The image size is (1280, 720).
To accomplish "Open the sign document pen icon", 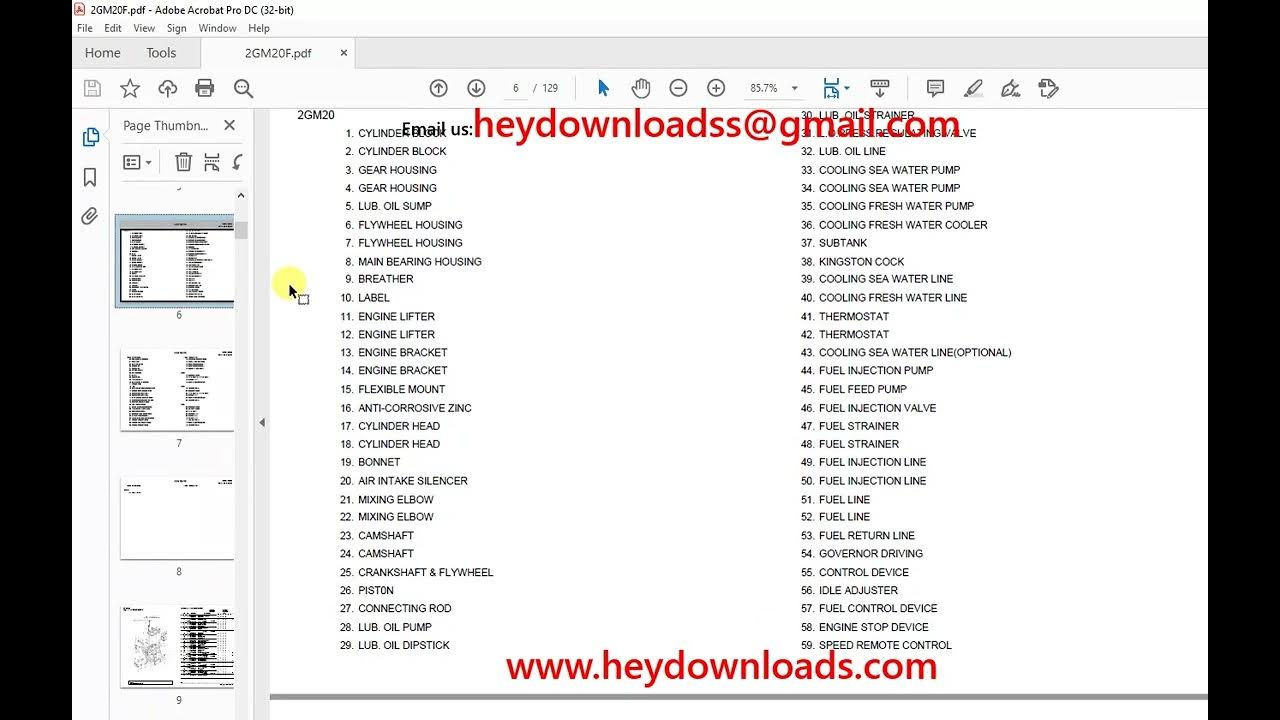I will tap(1011, 88).
